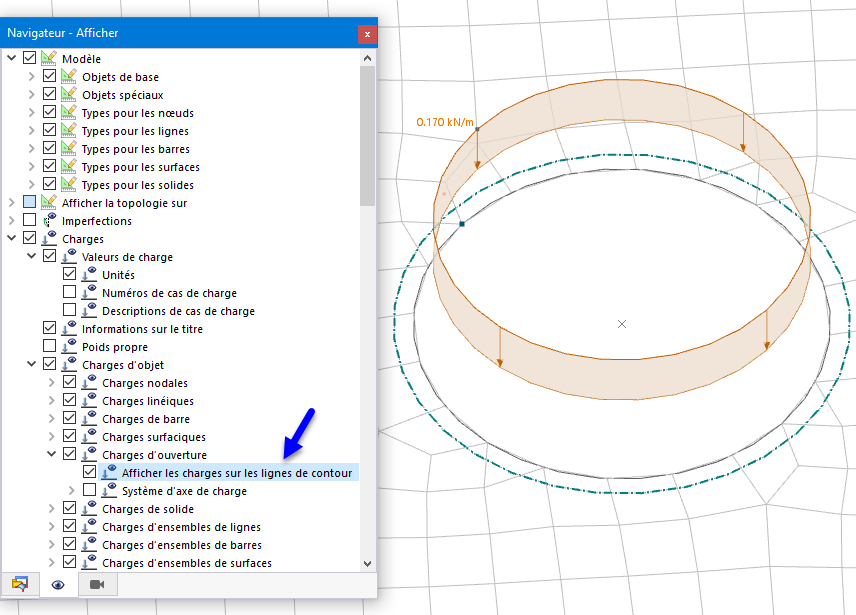Click the Types pour les surfaces icon
This screenshot has height=615, width=856.
[x=69, y=166]
